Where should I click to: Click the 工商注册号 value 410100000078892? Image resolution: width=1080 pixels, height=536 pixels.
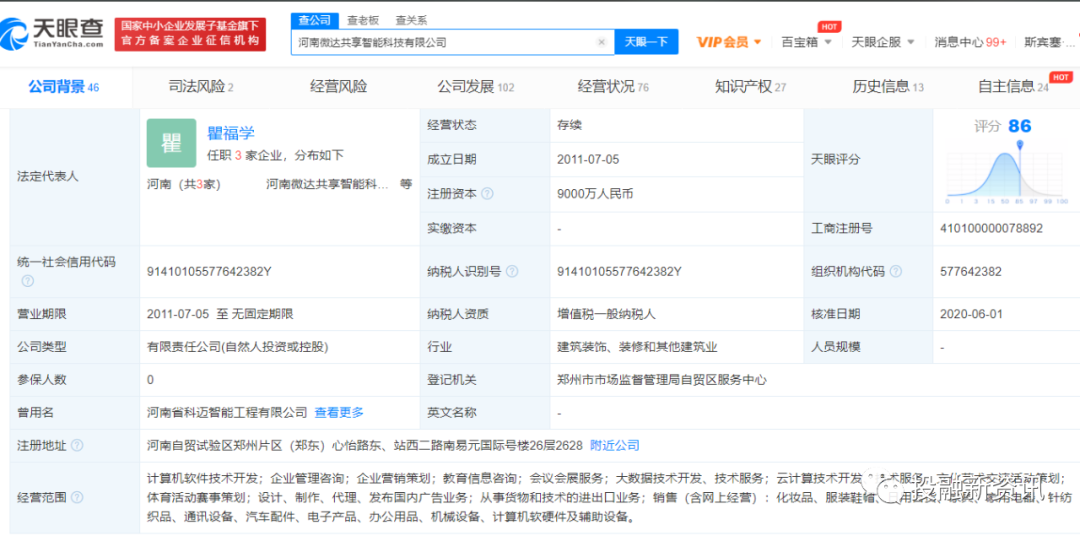click(x=991, y=228)
